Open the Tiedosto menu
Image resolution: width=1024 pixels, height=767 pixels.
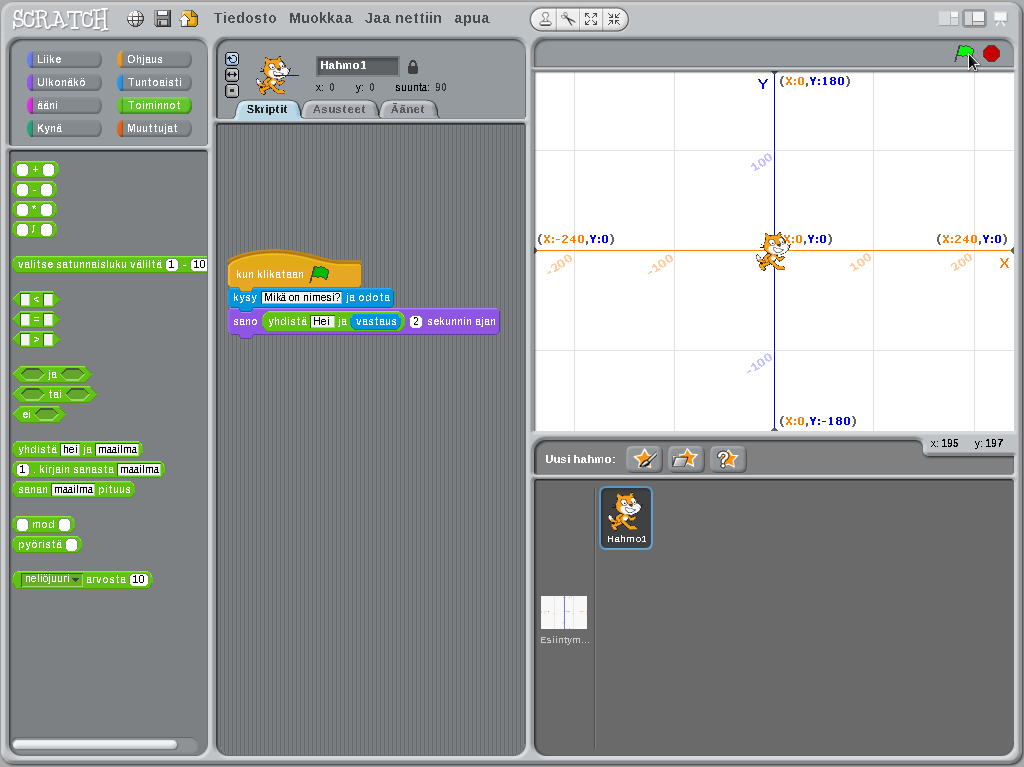pyautogui.click(x=245, y=18)
